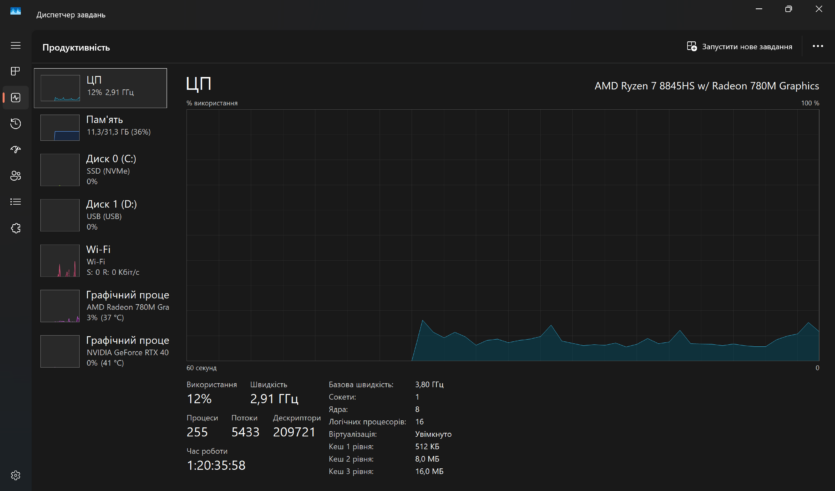The height and width of the screenshot is (491, 835).
Task: Select Диск 1 (D:) USB entry
Action: point(101,215)
